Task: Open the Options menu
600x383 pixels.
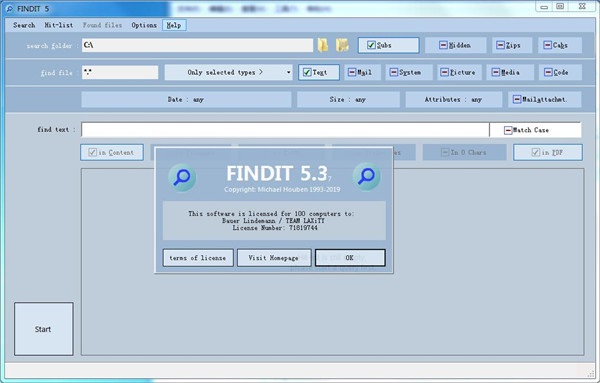Action: coord(144,25)
